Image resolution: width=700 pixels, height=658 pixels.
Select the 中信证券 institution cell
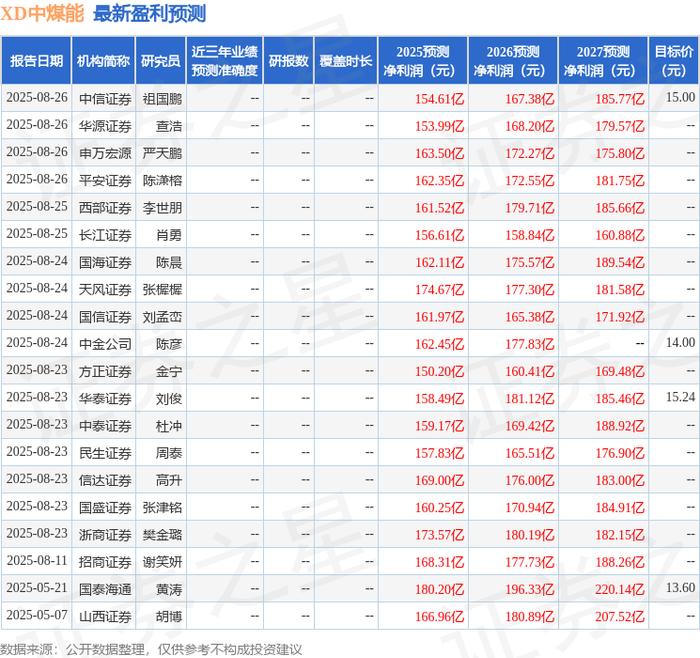point(105,99)
